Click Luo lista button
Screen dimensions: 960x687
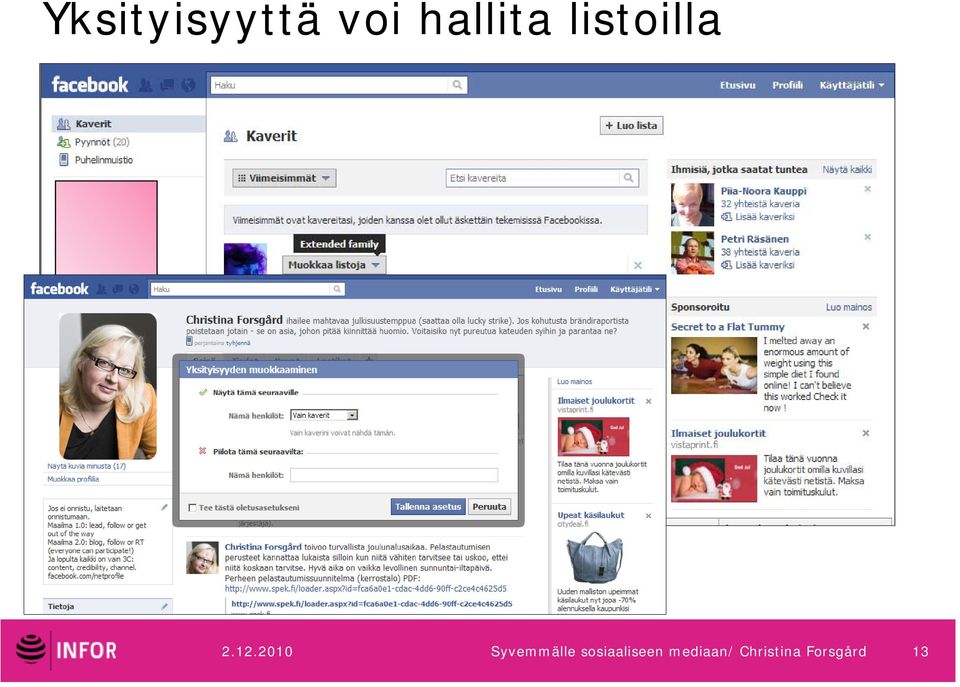tap(631, 126)
